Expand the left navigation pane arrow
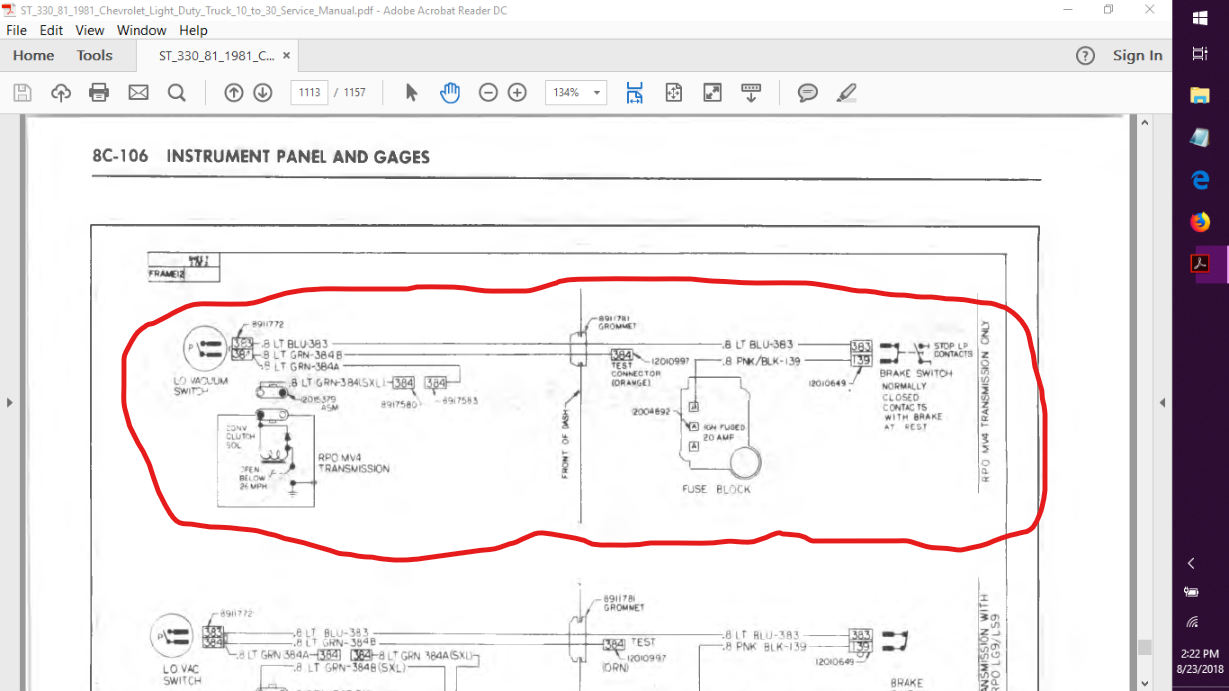This screenshot has height=691, width=1229. [11, 403]
